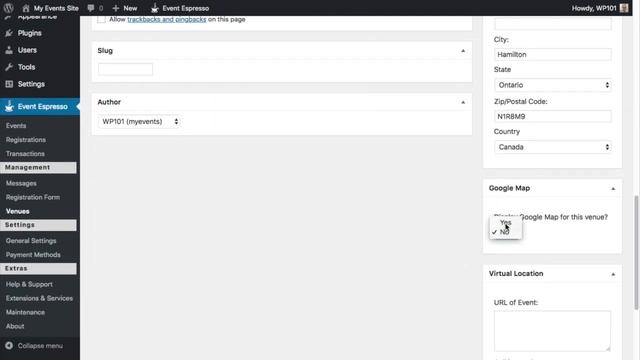Click Event Espresso admin bar label
This screenshot has height=360, width=640.
point(186,8)
